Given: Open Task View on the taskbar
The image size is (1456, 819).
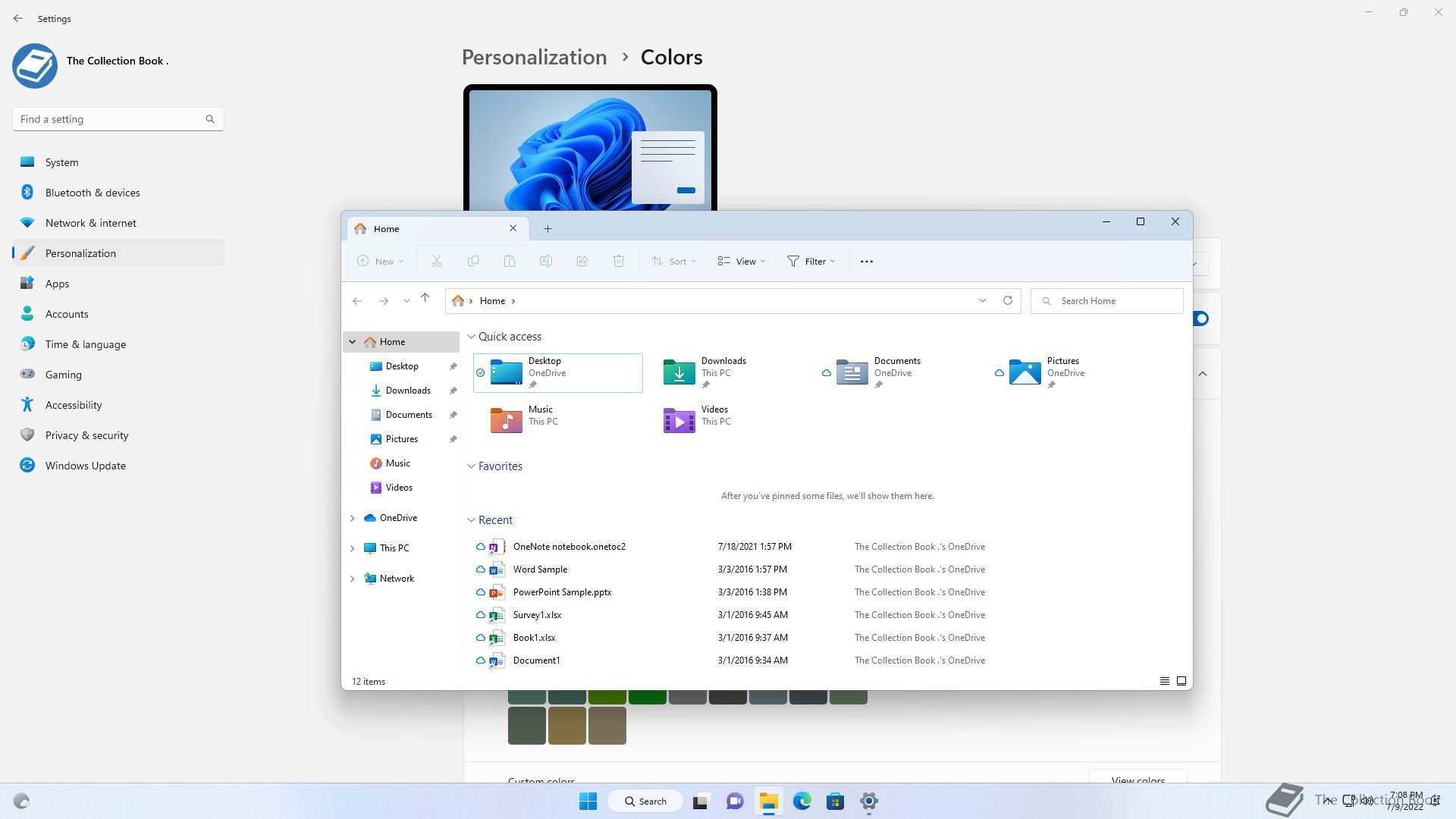Looking at the screenshot, I should click(701, 801).
